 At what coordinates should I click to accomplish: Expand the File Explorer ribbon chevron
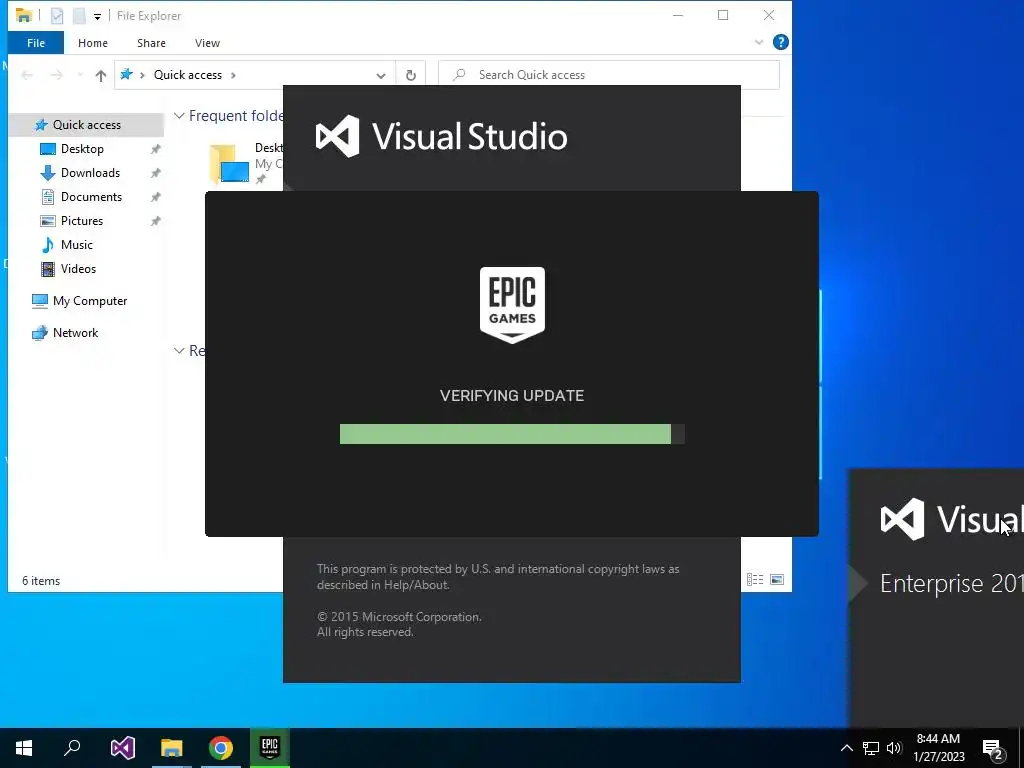[759, 42]
